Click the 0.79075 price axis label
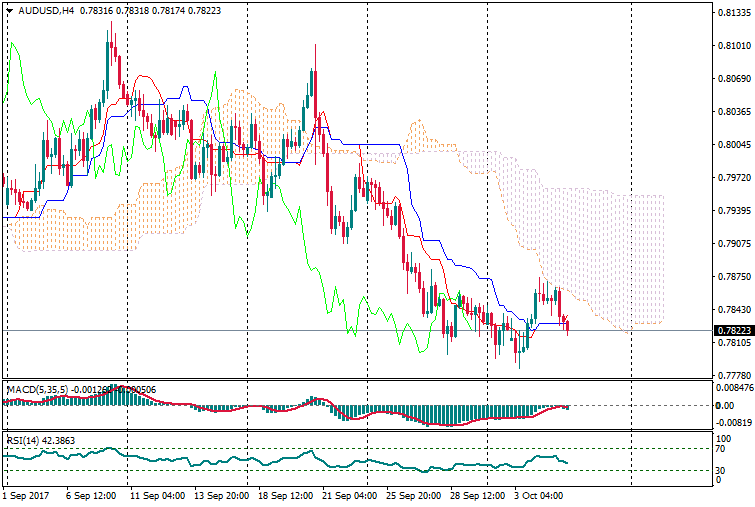The height and width of the screenshot is (507, 755). coord(733,244)
